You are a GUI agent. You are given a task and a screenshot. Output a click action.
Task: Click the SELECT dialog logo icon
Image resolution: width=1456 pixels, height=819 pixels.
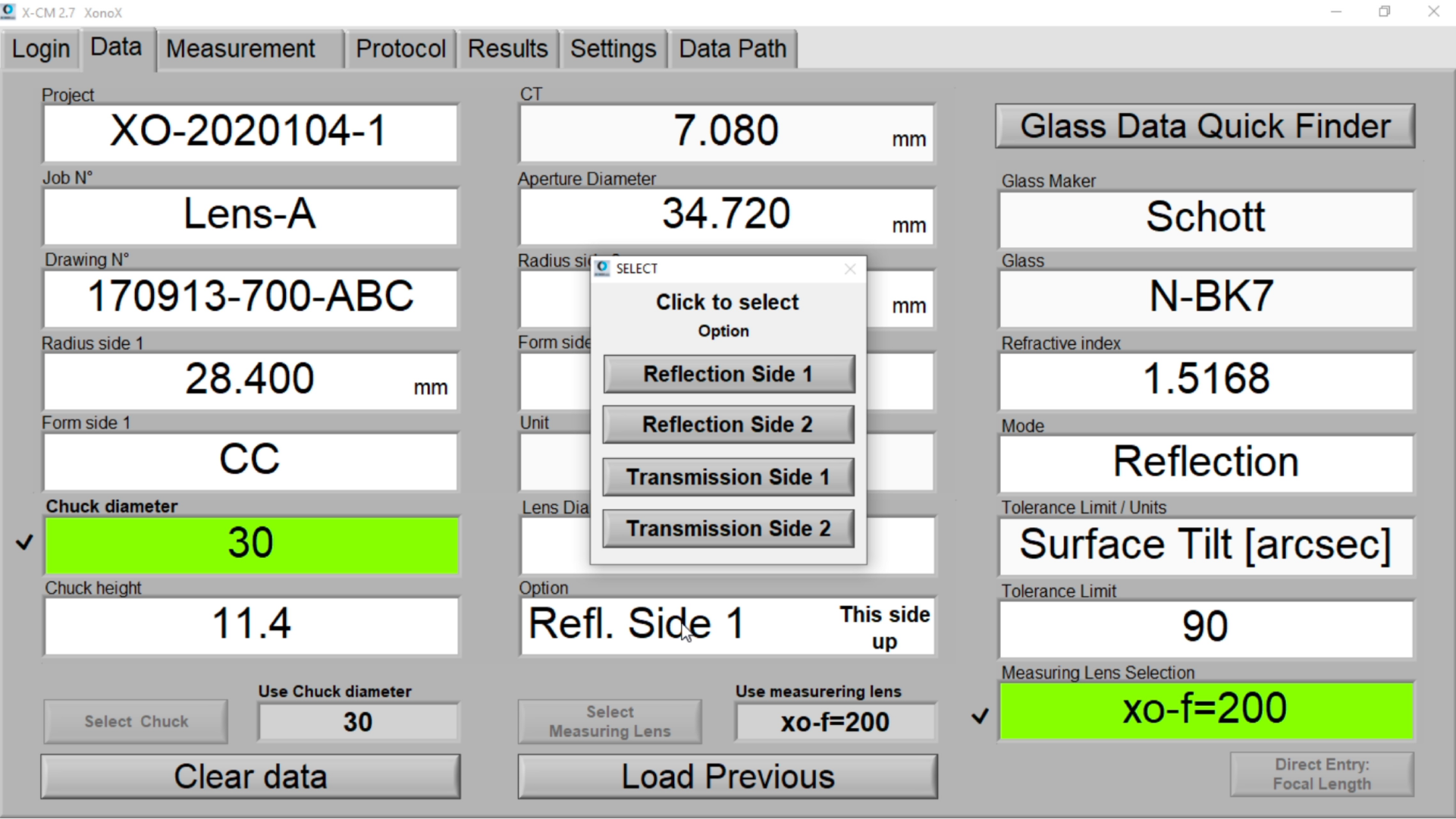(x=603, y=268)
